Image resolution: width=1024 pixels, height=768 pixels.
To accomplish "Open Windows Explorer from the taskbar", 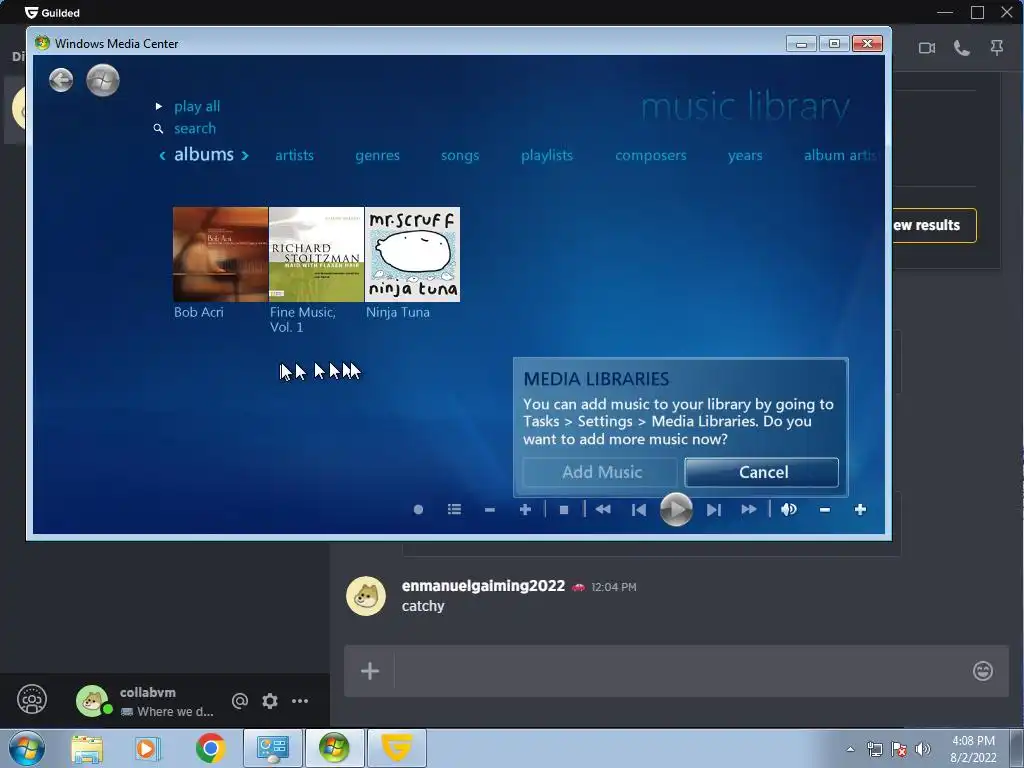I will pos(87,748).
